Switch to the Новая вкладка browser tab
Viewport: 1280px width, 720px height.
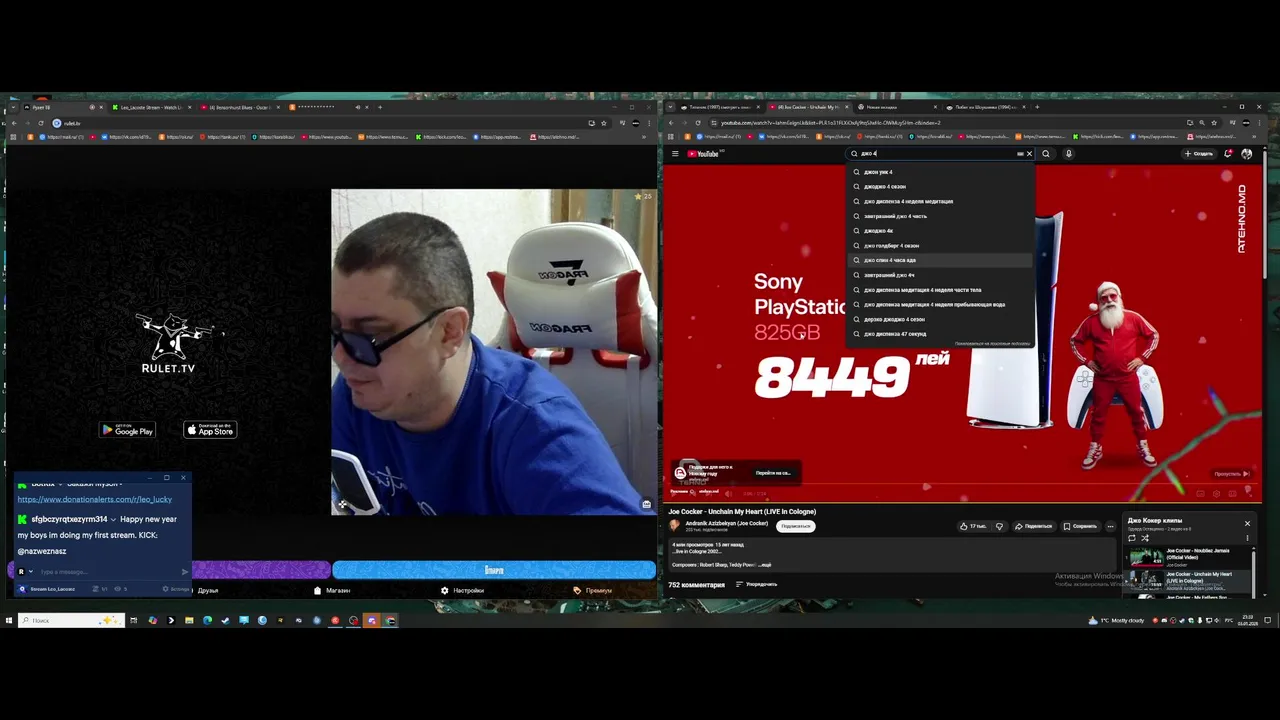895,107
